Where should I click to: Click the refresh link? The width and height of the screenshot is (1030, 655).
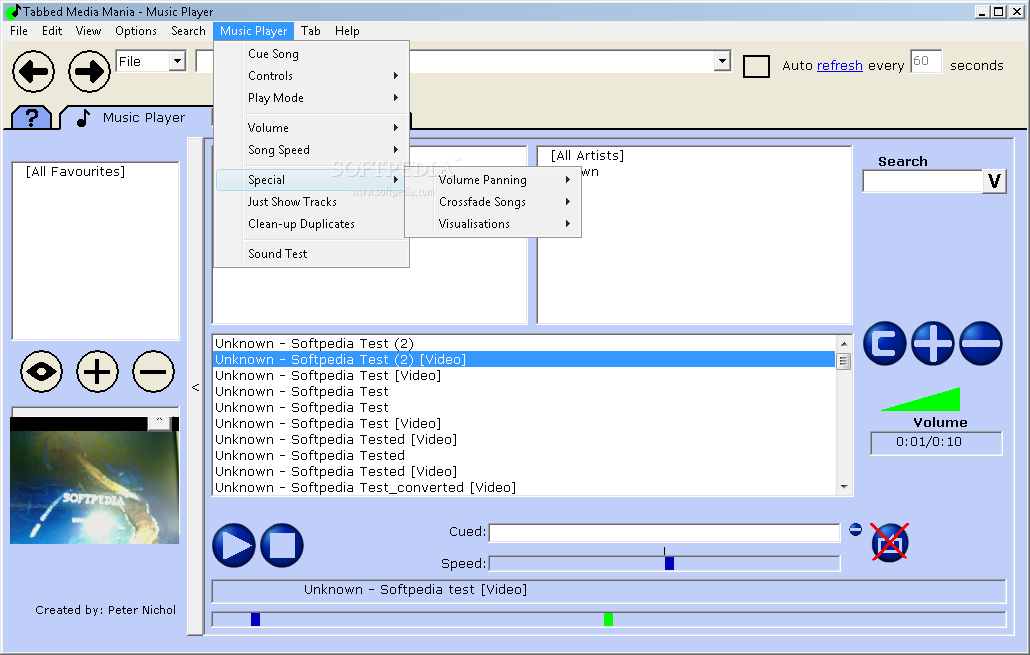(x=840, y=66)
